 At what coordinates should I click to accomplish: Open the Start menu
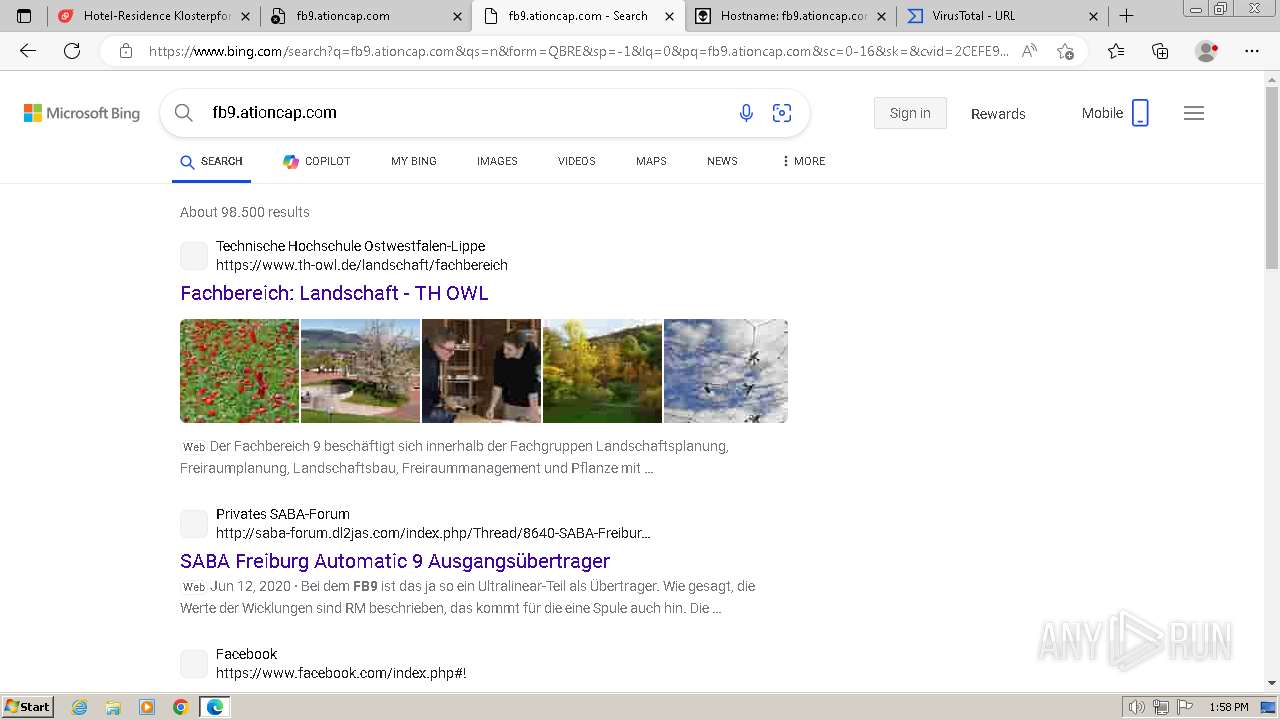click(27, 707)
